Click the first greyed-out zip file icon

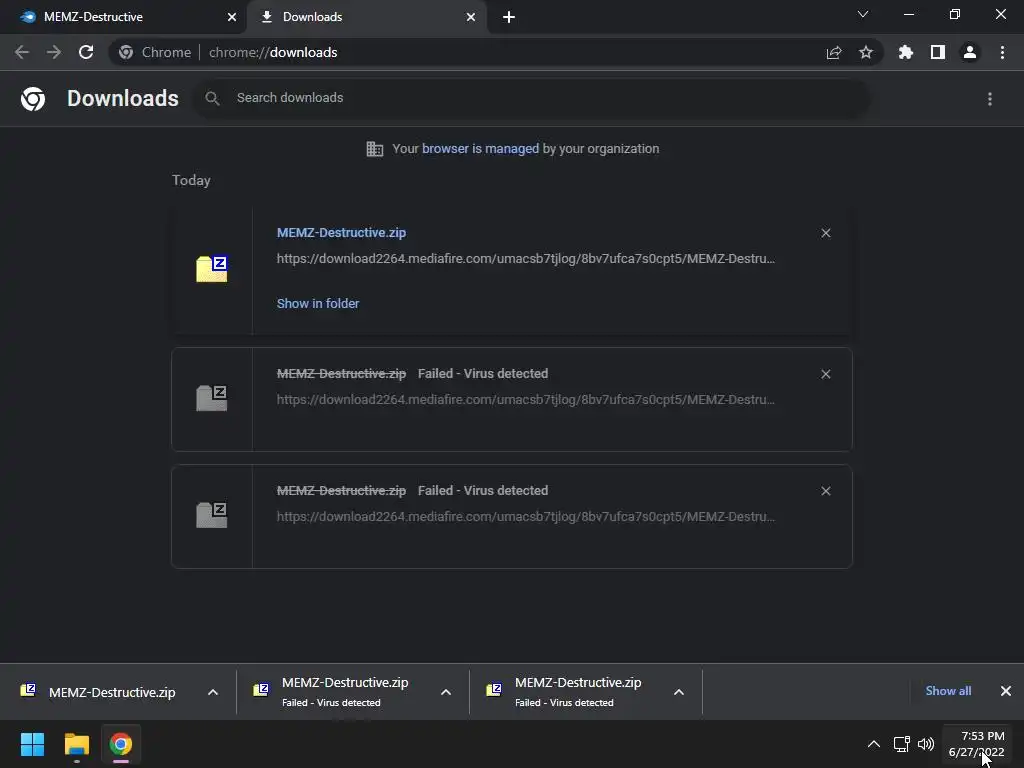pyautogui.click(x=212, y=398)
